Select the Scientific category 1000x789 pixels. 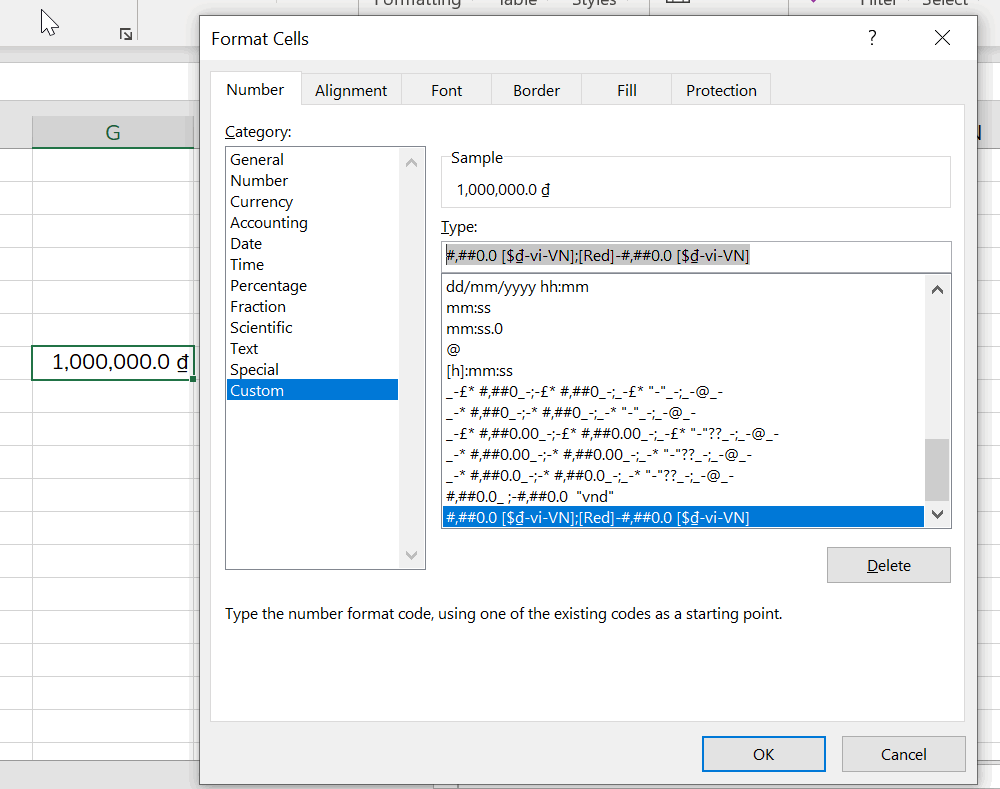[x=312, y=328]
